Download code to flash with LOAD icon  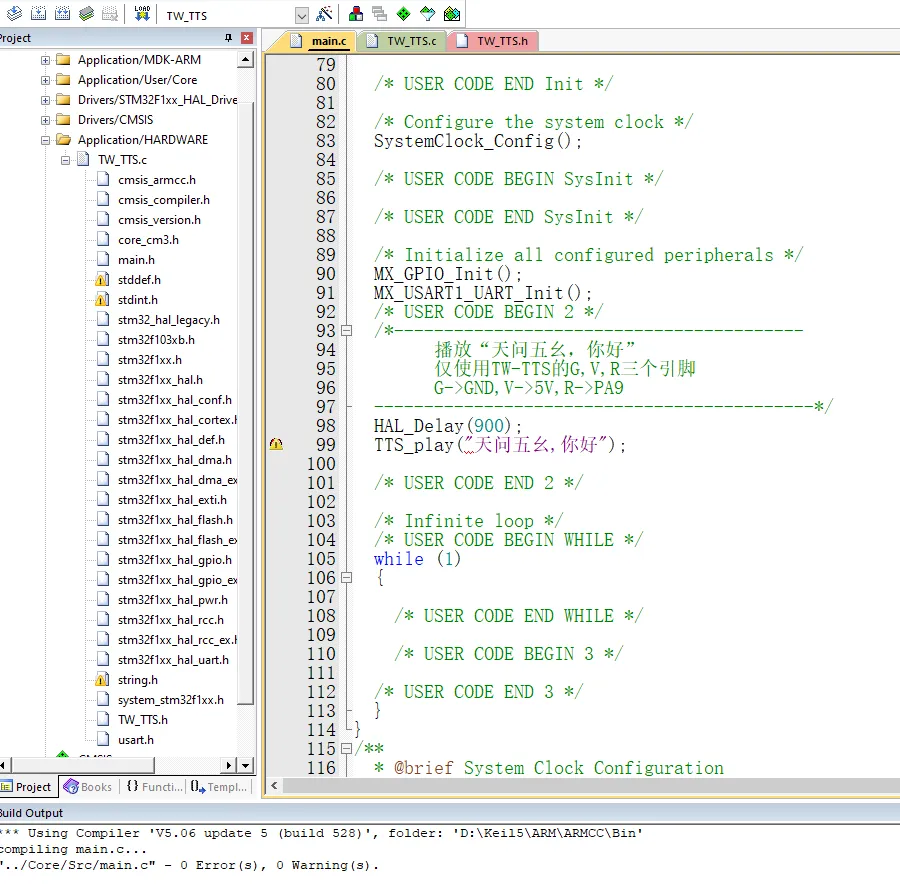point(141,14)
